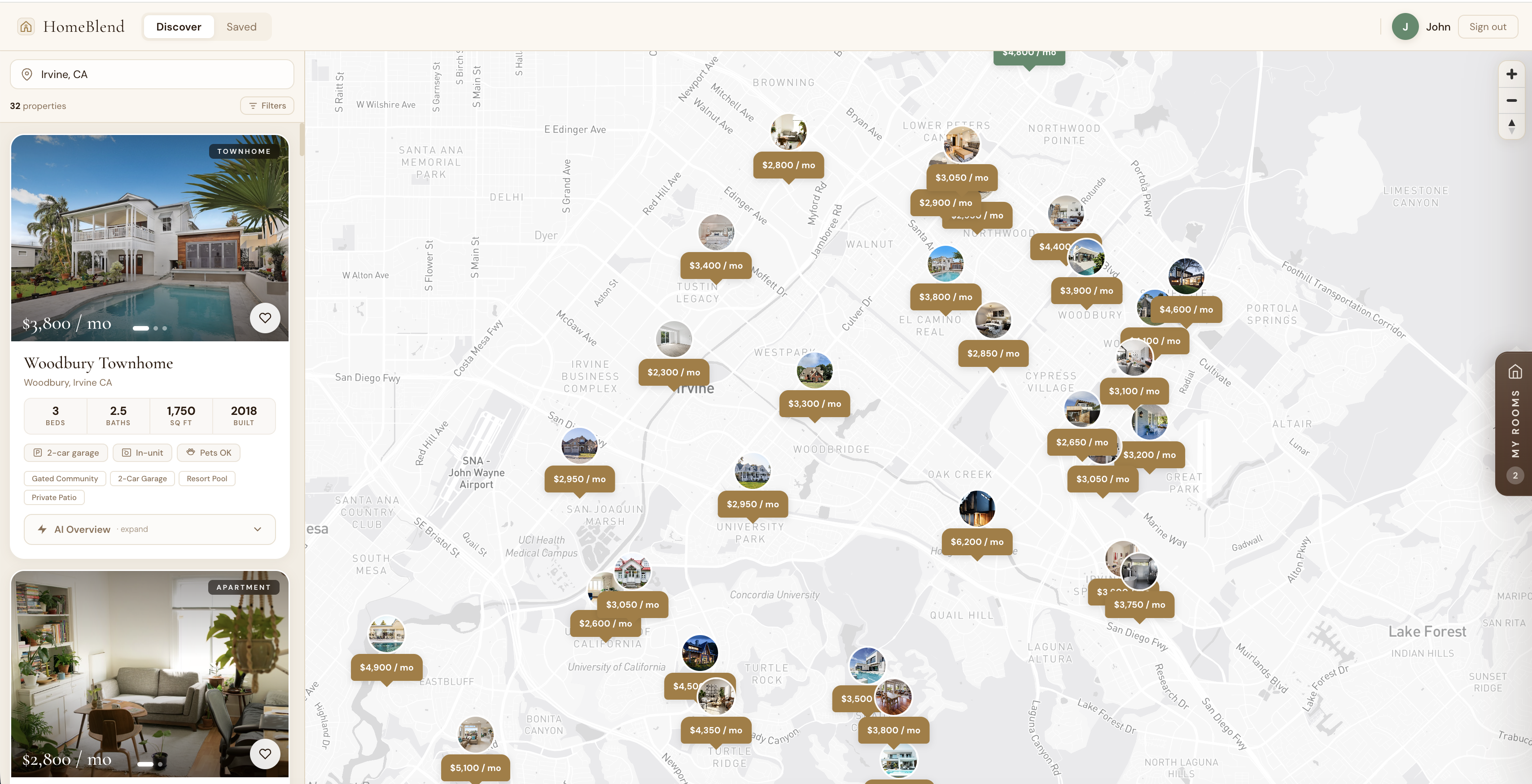Save the $2,800 apartment with heart
1532x784 pixels.
(265, 754)
